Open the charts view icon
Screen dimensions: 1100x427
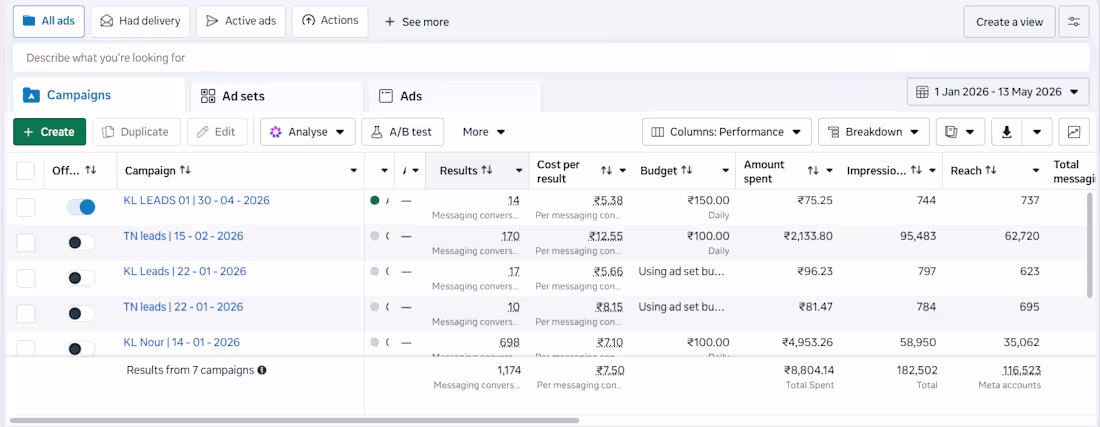(1073, 132)
